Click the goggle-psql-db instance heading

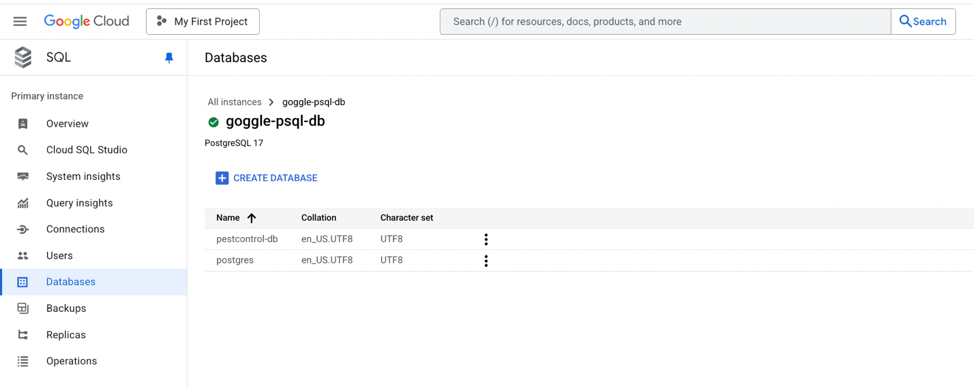coord(275,122)
